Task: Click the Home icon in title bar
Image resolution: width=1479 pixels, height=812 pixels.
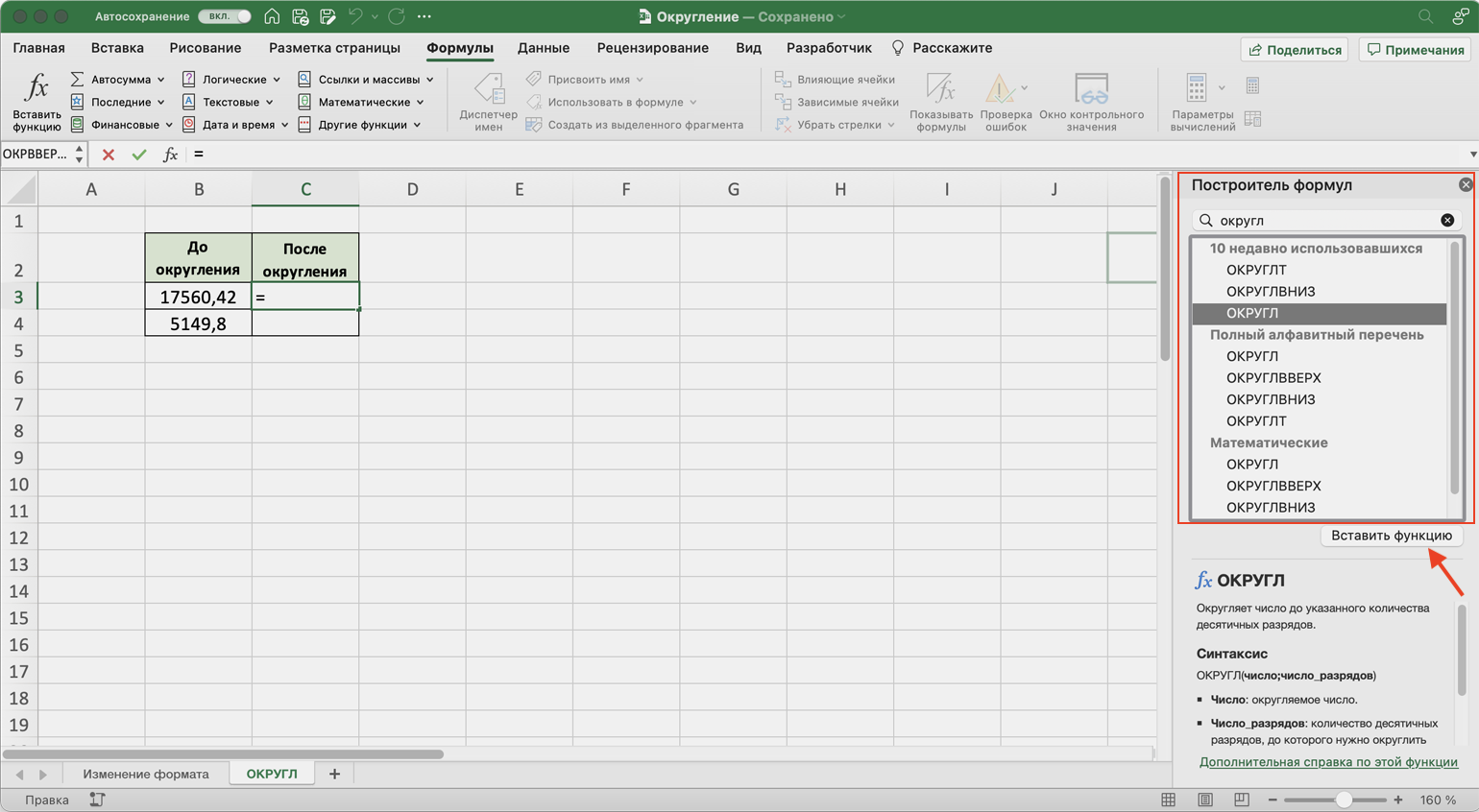Action: point(272,16)
